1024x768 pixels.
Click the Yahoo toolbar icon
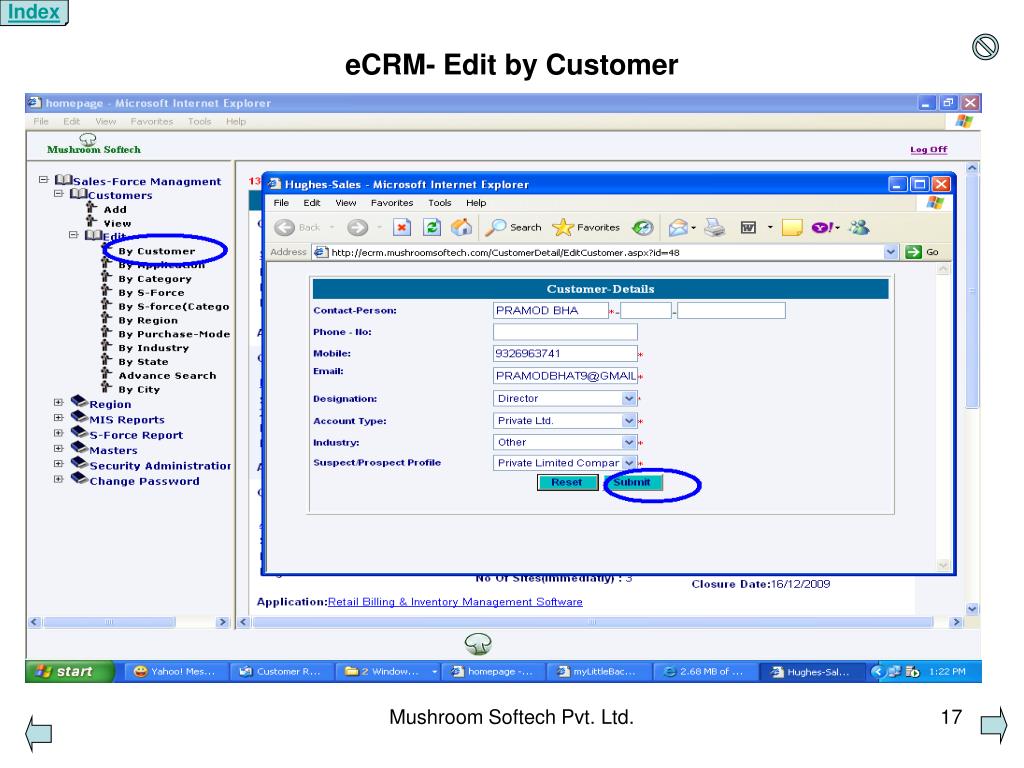click(x=823, y=227)
